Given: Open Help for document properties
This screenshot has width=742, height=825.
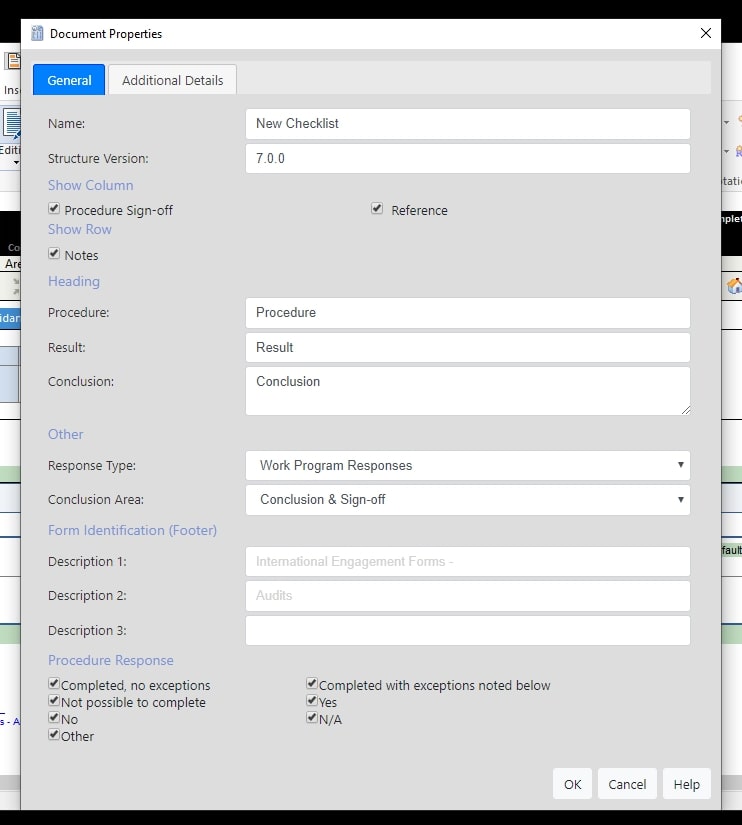Looking at the screenshot, I should [686, 784].
